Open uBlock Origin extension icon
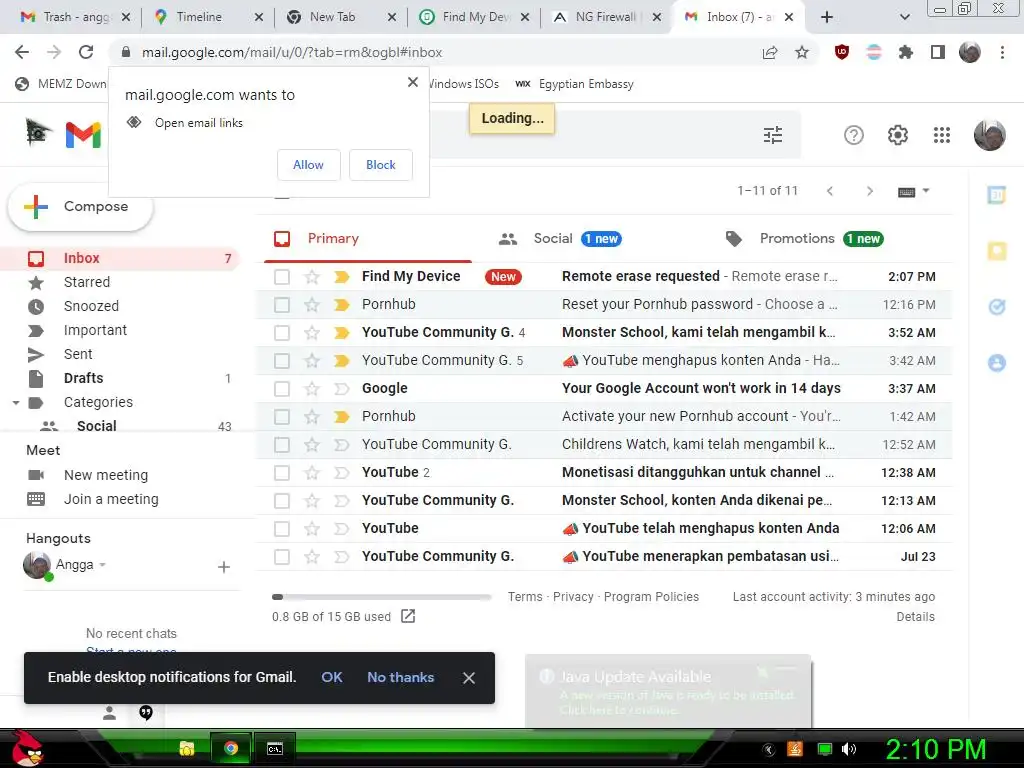 click(842, 52)
